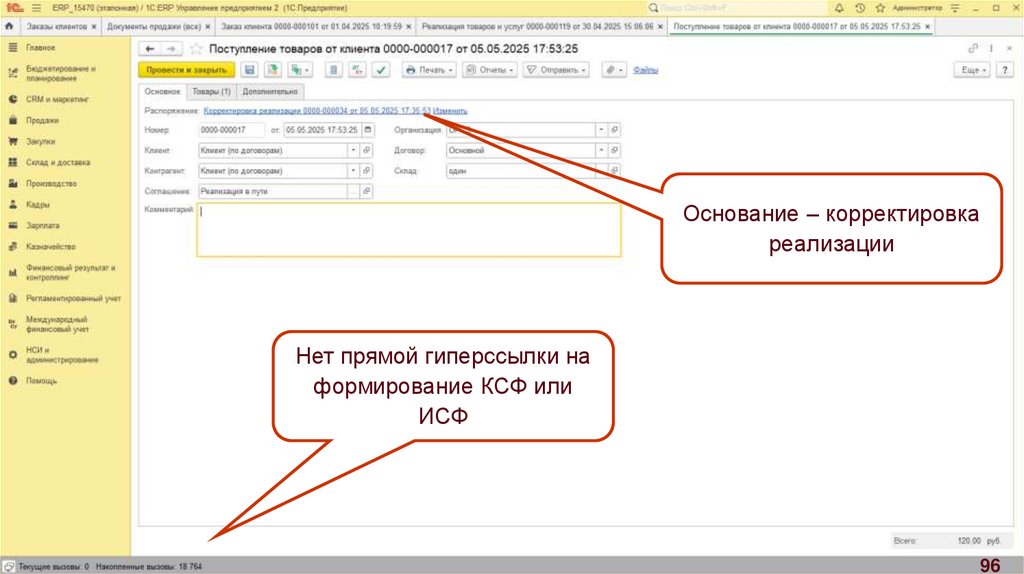This screenshot has height=574, width=1024.
Task: Switch to the Основное tab
Action: 163,91
